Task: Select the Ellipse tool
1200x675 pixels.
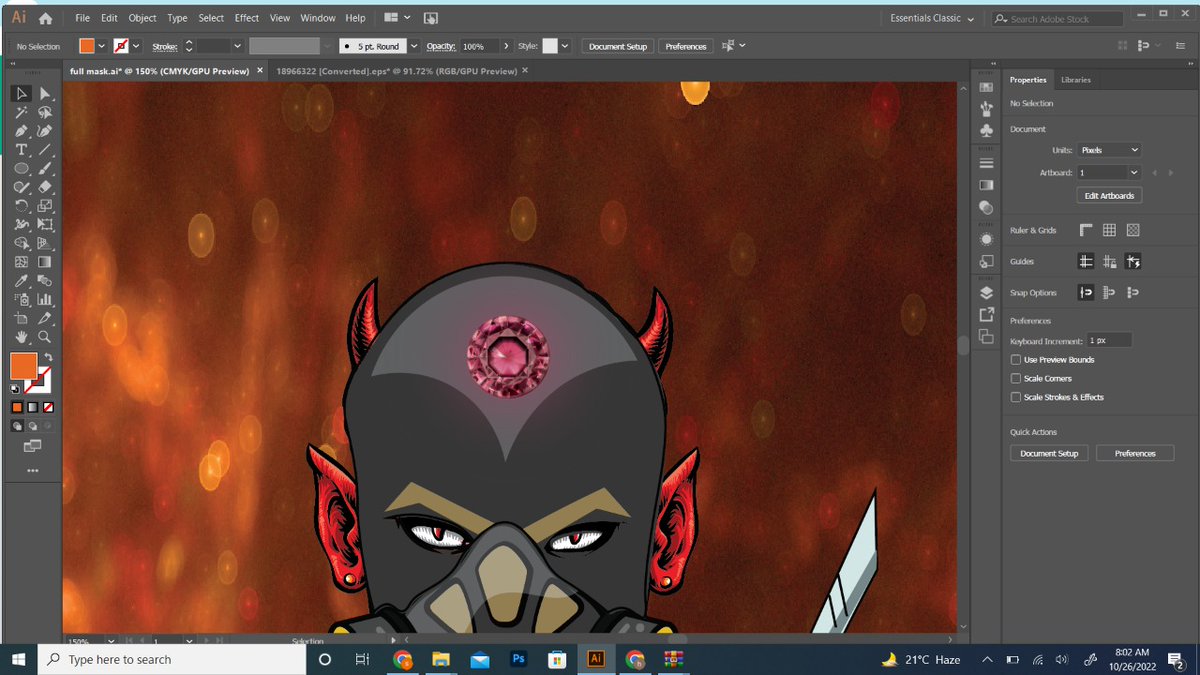Action: pyautogui.click(x=21, y=168)
